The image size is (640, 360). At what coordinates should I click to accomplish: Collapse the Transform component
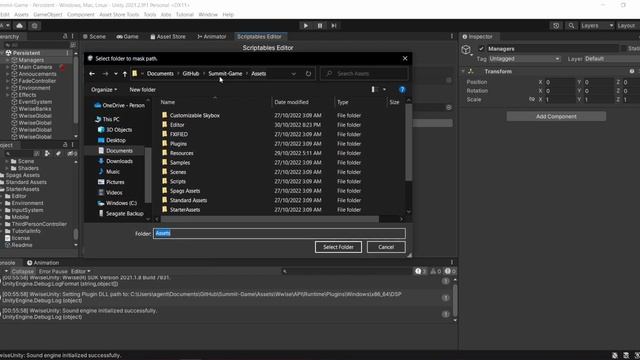(x=463, y=71)
